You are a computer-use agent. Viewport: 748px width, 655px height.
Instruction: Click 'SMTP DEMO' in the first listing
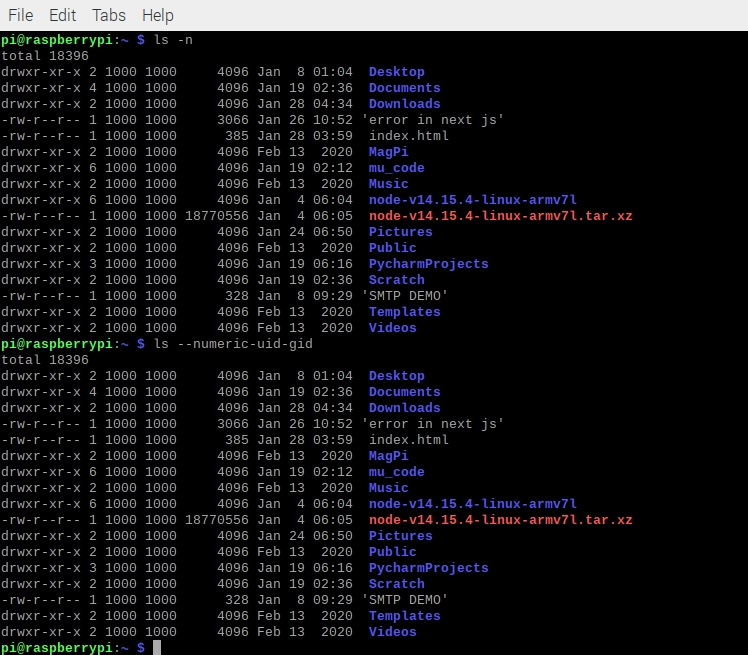[x=405, y=296]
